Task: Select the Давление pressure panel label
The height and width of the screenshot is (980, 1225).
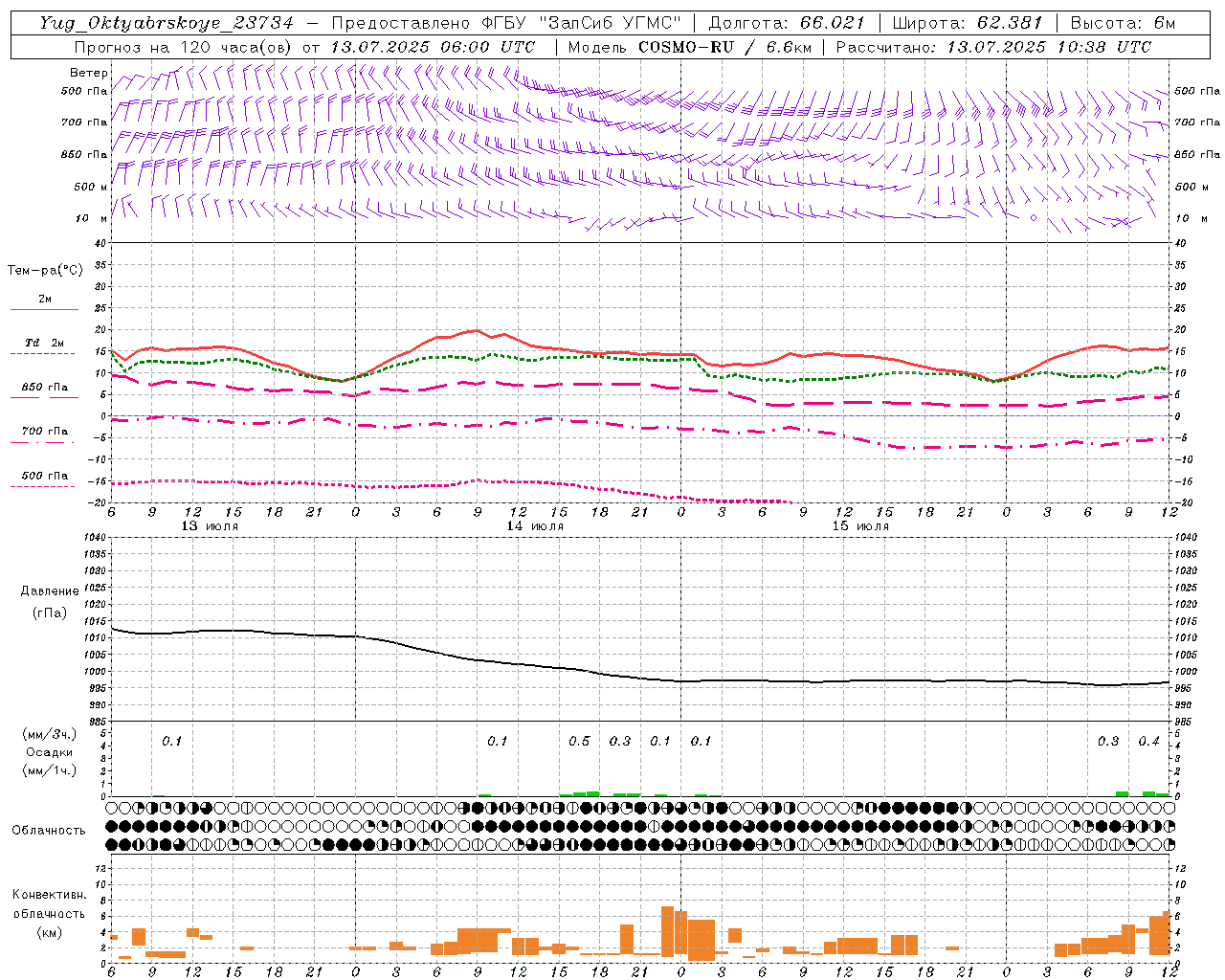Action: (x=50, y=591)
